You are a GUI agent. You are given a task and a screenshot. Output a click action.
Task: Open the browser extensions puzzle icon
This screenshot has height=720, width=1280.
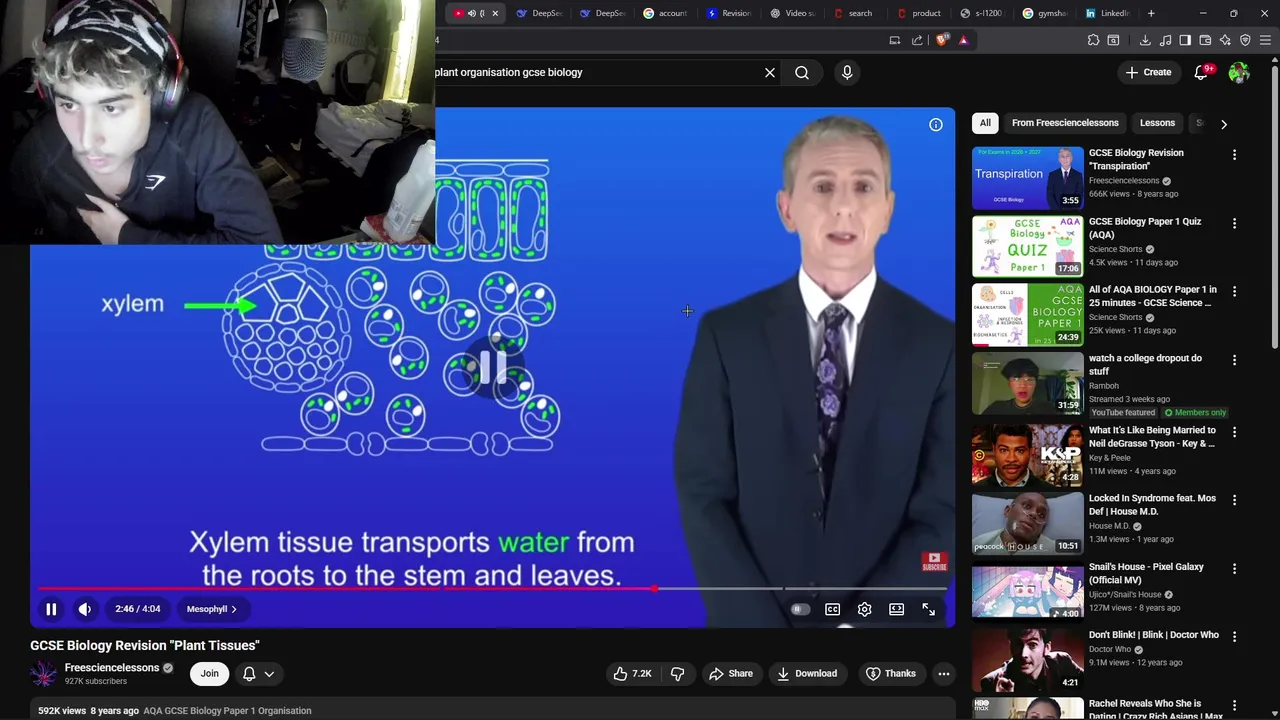tap(1093, 40)
